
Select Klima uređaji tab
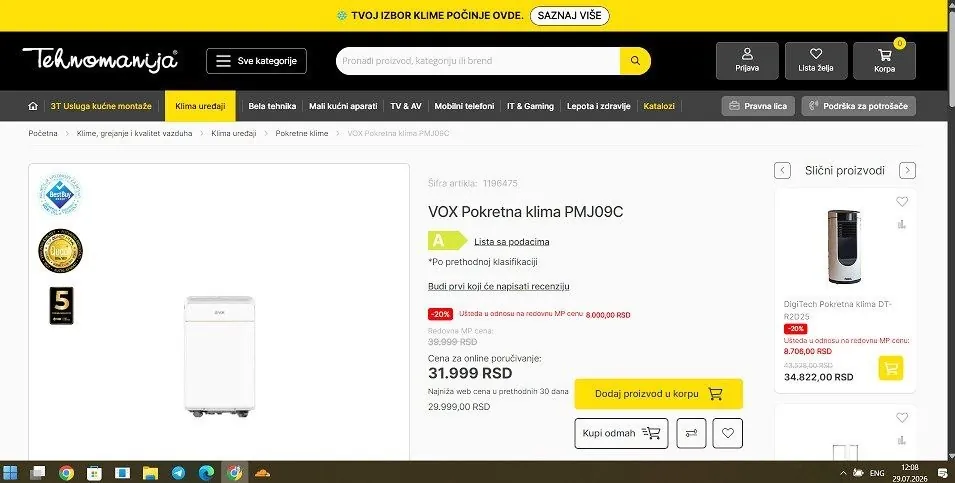(200, 106)
